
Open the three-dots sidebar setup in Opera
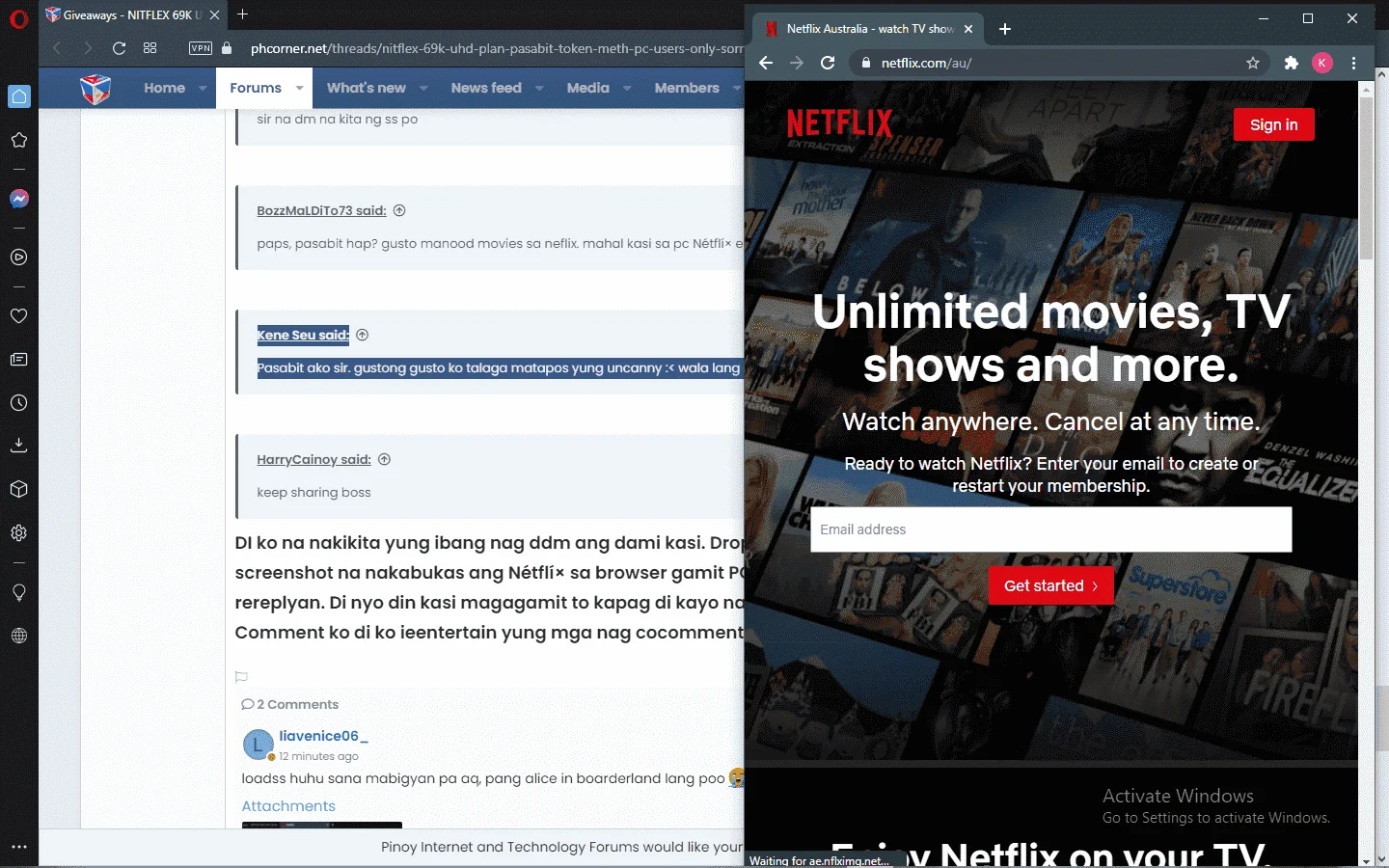[19, 847]
